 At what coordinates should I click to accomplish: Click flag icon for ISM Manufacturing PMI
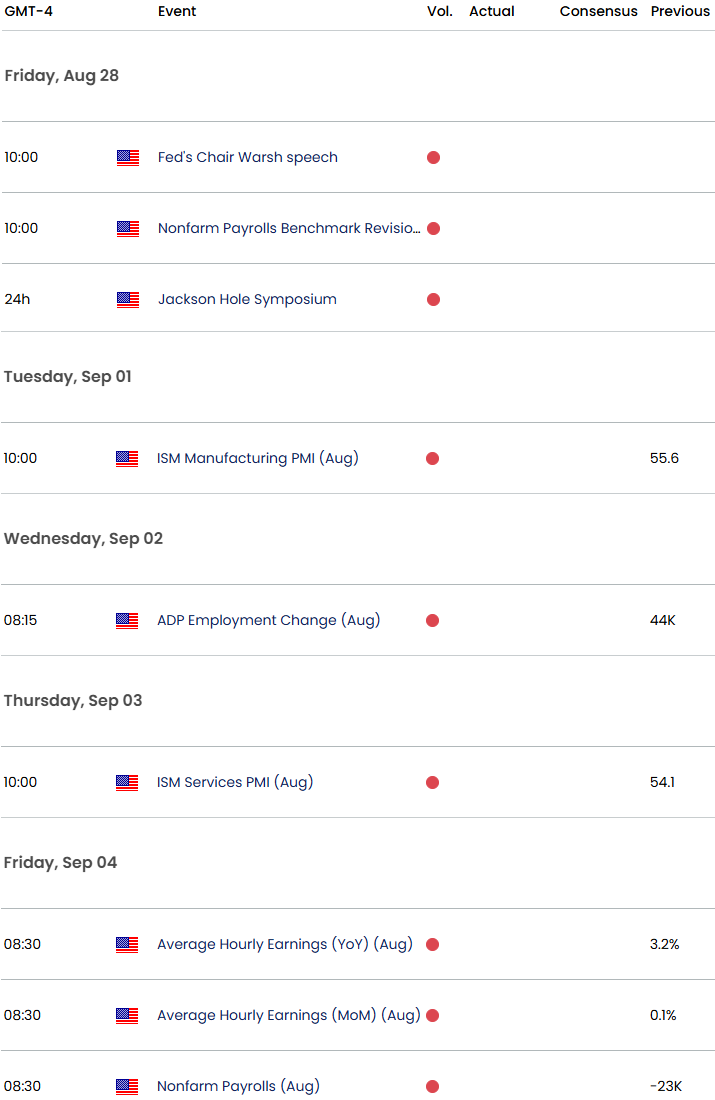tap(127, 459)
